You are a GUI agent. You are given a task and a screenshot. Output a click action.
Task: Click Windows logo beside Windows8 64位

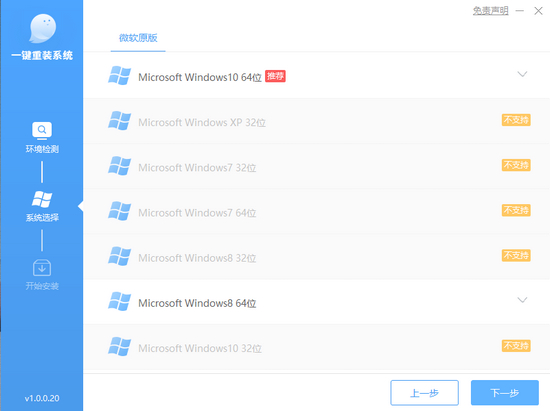[x=120, y=301]
